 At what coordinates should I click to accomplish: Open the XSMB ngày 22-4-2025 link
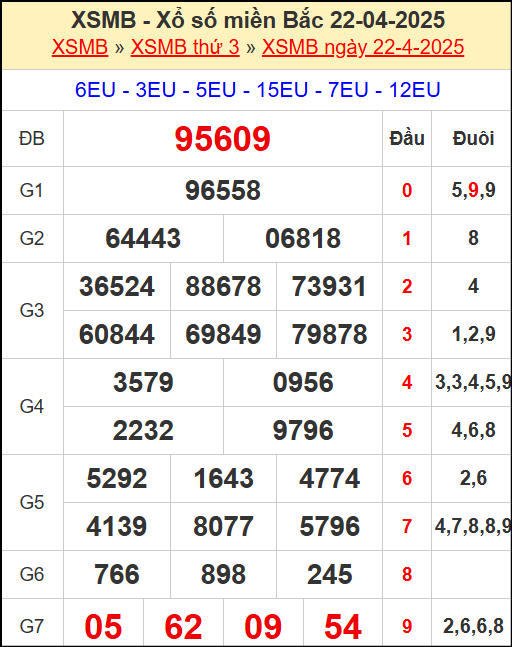coord(363,47)
